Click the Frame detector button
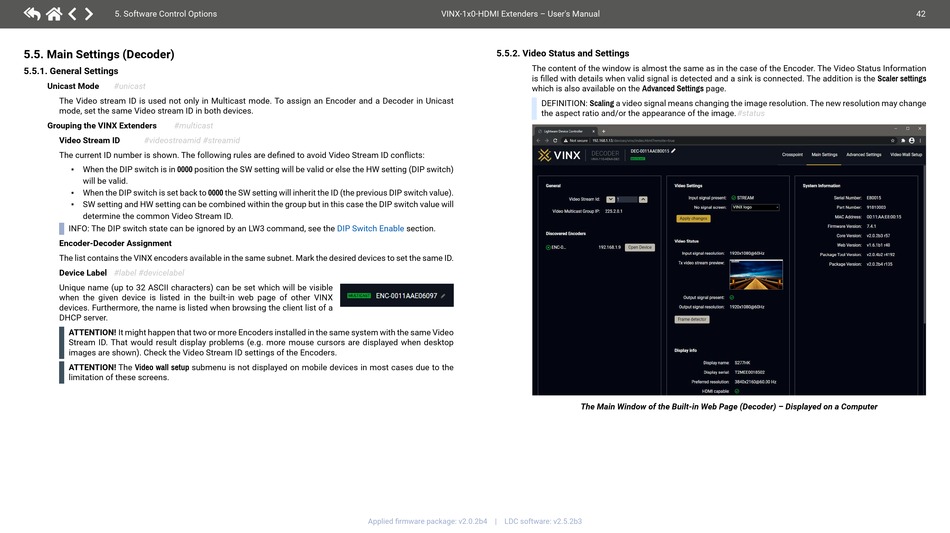 coord(692,319)
